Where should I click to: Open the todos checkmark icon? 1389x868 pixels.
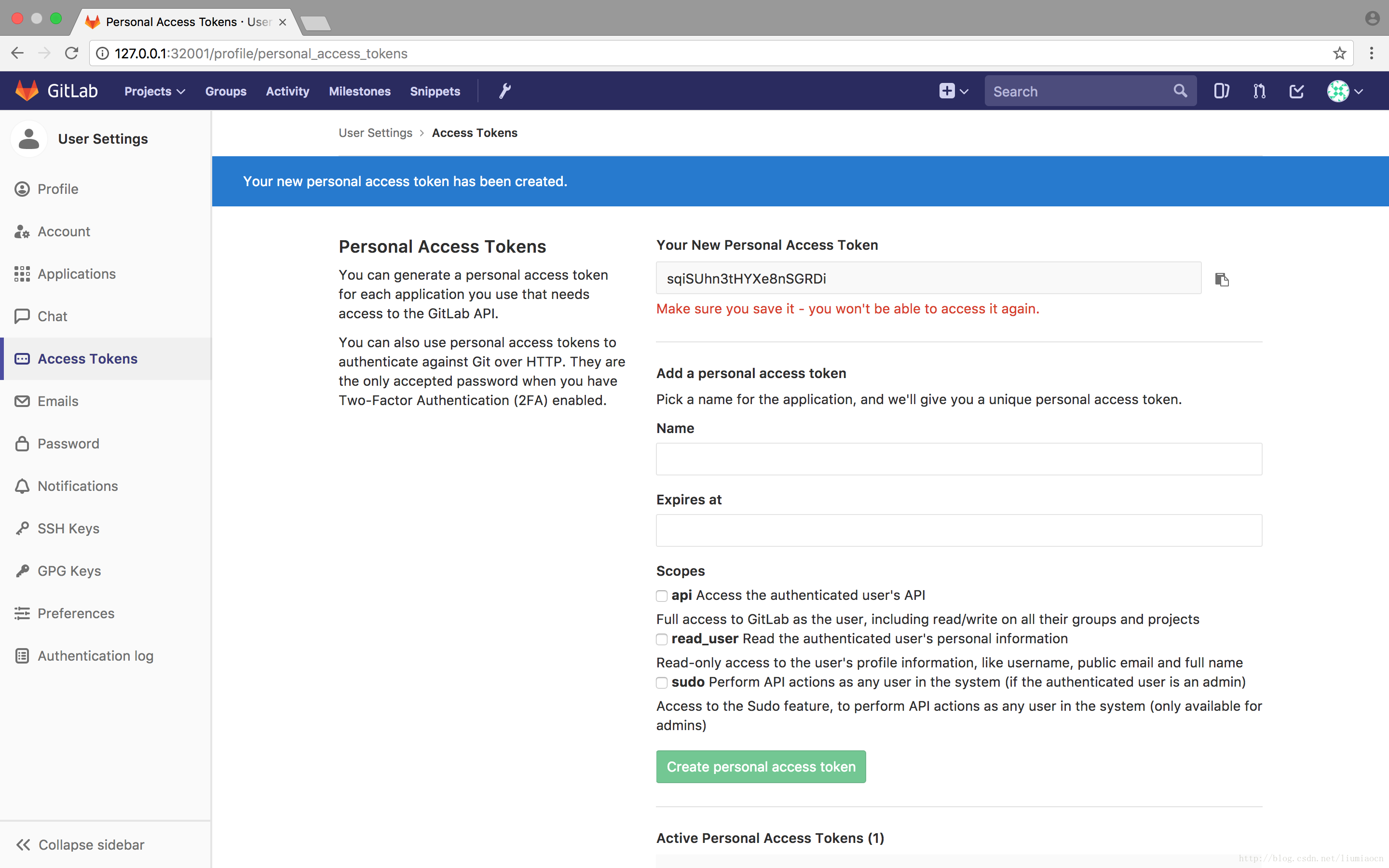1296,91
